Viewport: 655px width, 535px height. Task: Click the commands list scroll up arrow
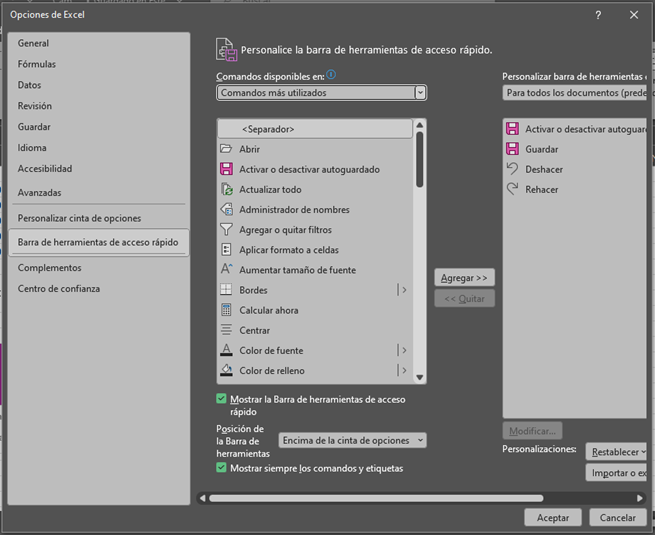pyautogui.click(x=420, y=125)
